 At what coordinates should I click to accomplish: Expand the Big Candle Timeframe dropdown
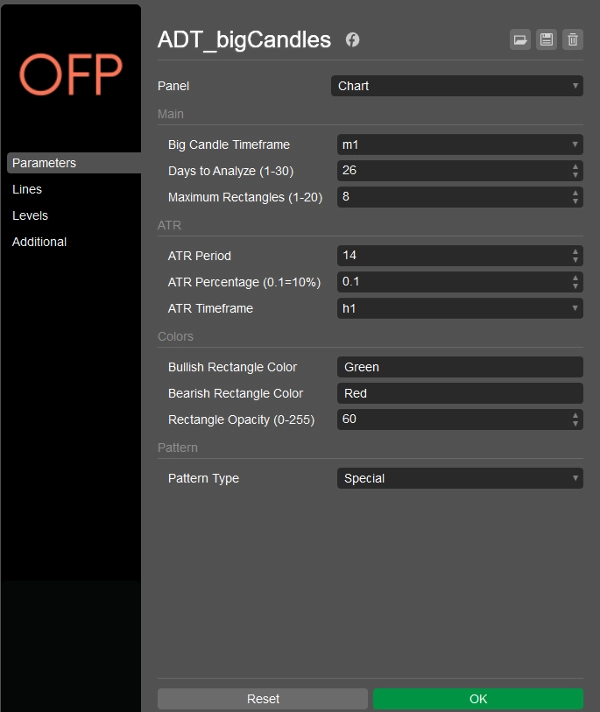point(460,145)
